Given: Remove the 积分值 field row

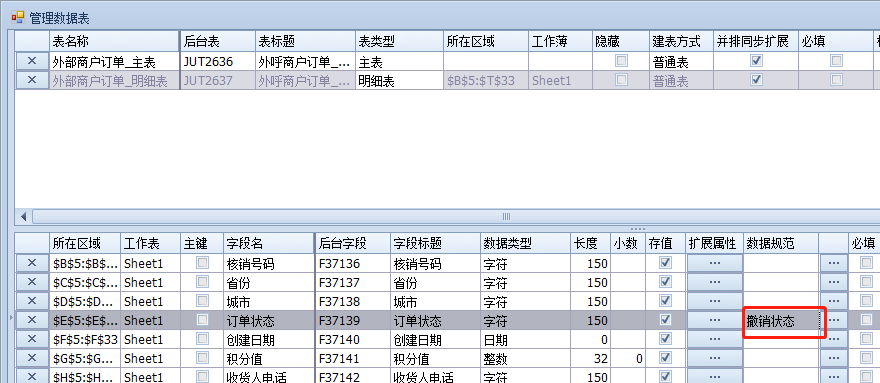Looking at the screenshot, I should tap(32, 358).
